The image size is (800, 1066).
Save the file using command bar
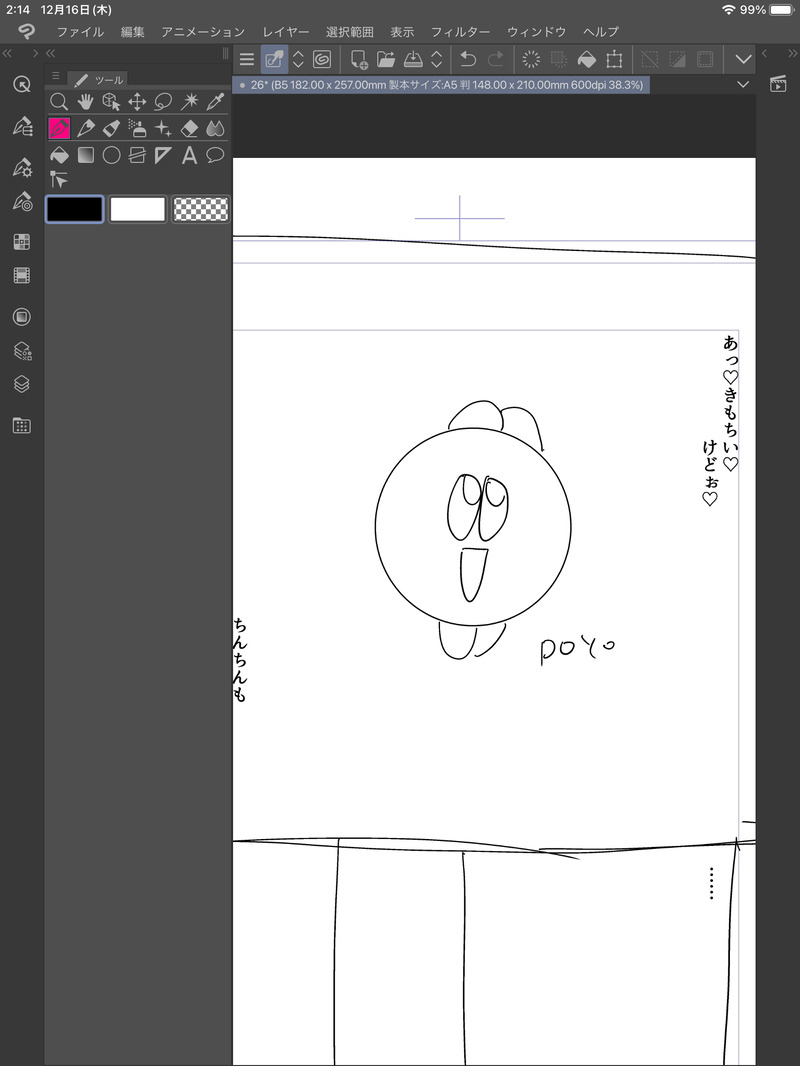413,59
